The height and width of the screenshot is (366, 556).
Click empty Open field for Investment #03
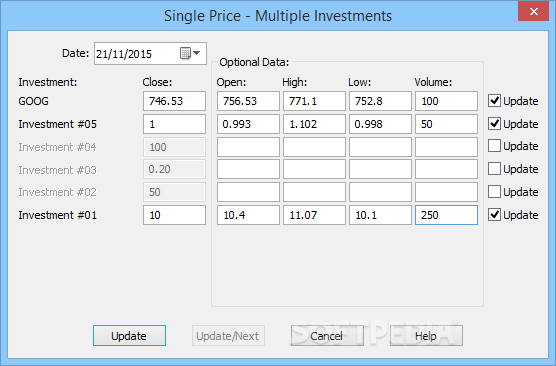tap(248, 169)
